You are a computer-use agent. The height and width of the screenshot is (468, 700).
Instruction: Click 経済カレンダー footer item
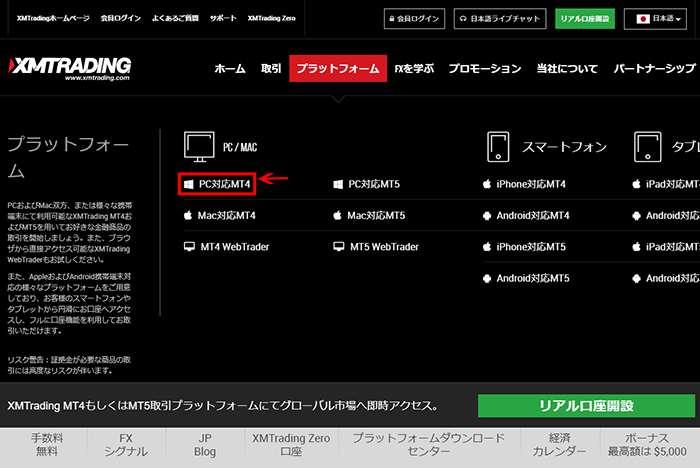pos(559,445)
